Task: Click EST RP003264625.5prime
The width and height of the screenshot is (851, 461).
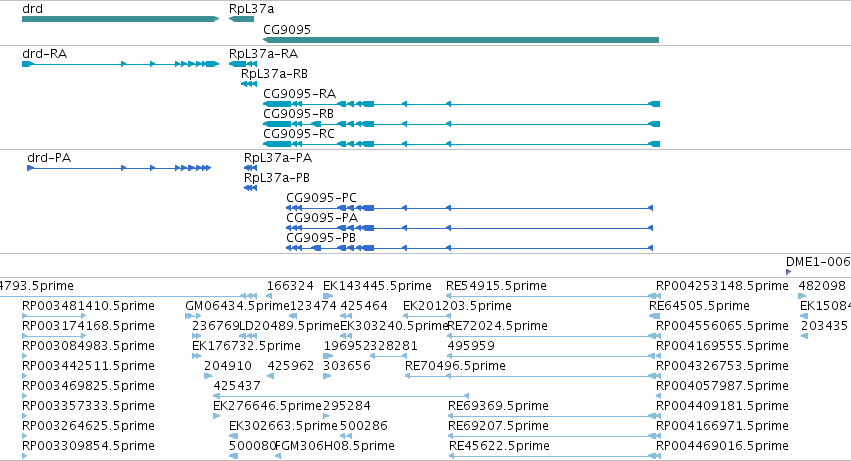Action: coord(88,426)
